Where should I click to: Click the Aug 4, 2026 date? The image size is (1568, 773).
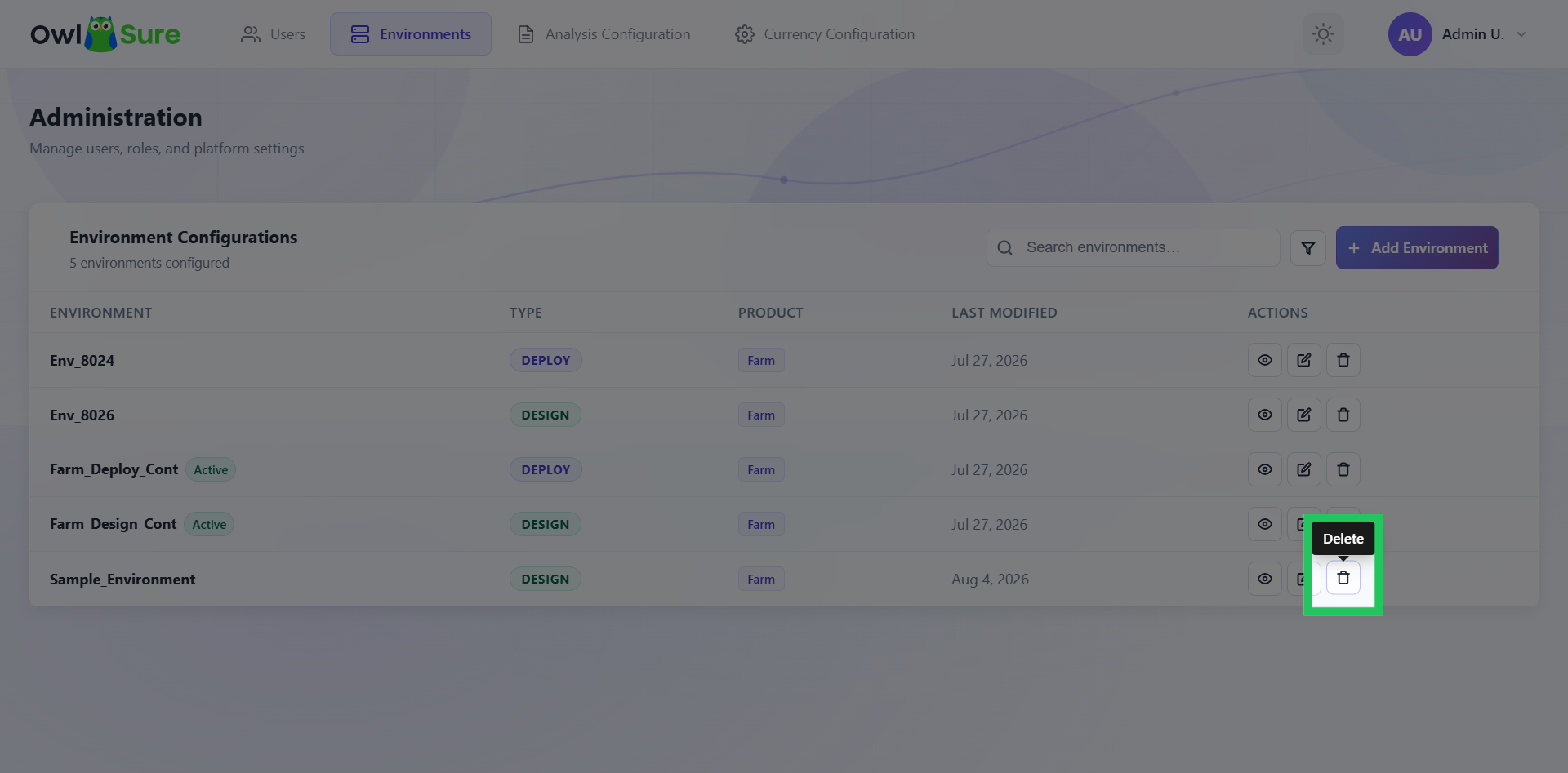990,579
